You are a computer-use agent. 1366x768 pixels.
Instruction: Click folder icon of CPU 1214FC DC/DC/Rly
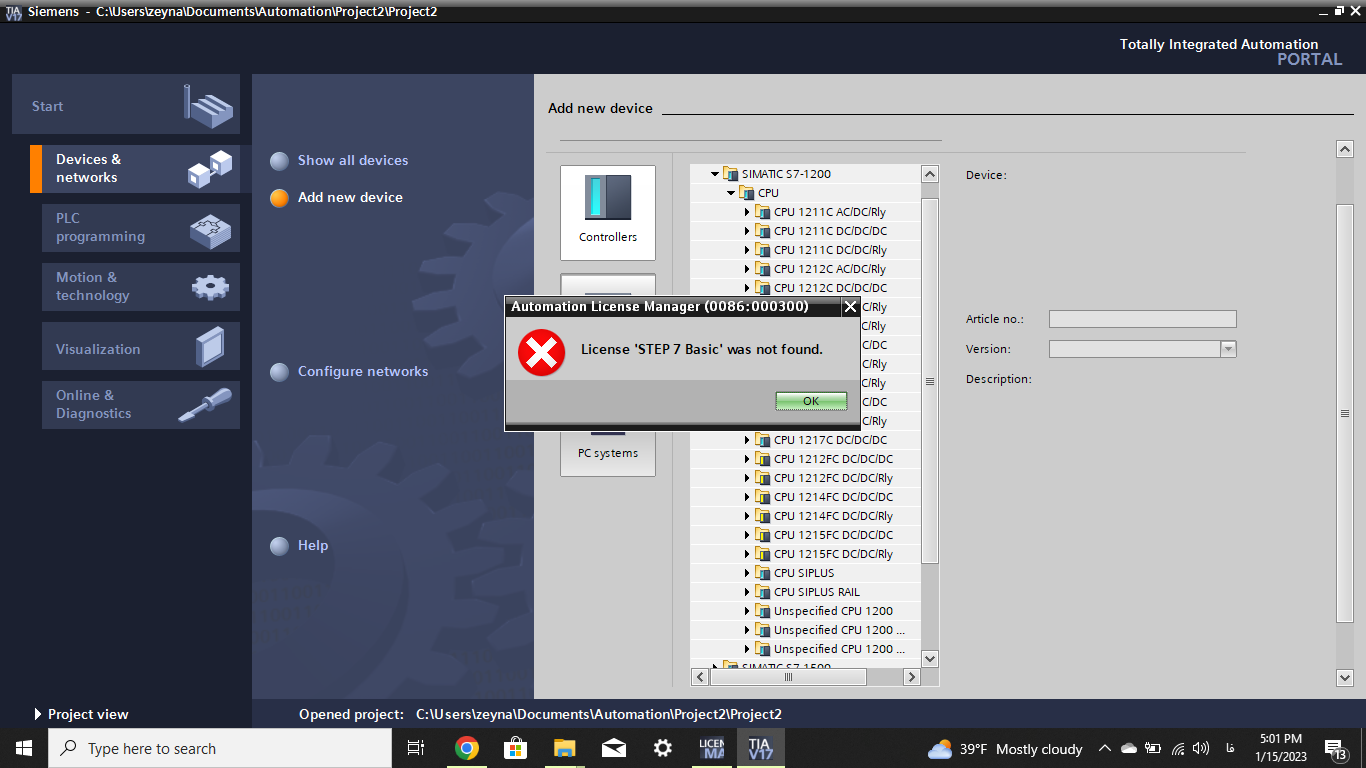(763, 516)
